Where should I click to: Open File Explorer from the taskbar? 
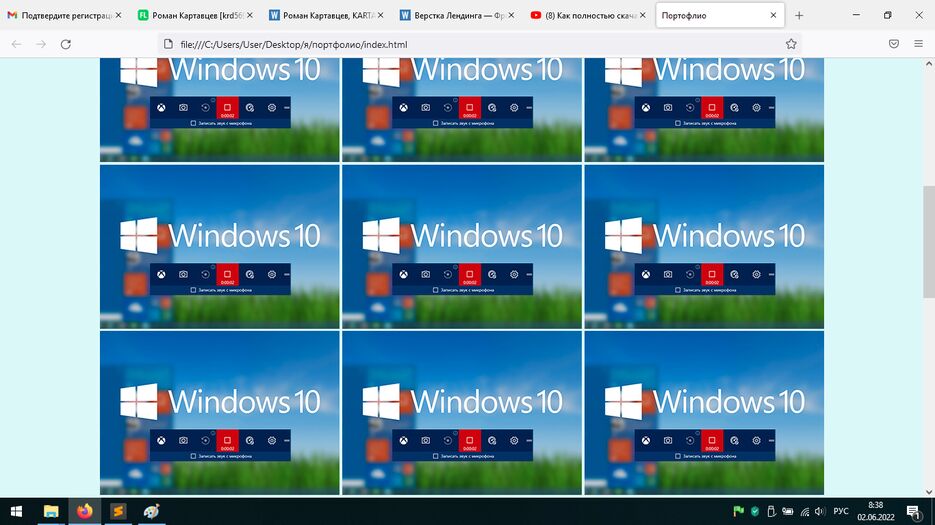(51, 511)
